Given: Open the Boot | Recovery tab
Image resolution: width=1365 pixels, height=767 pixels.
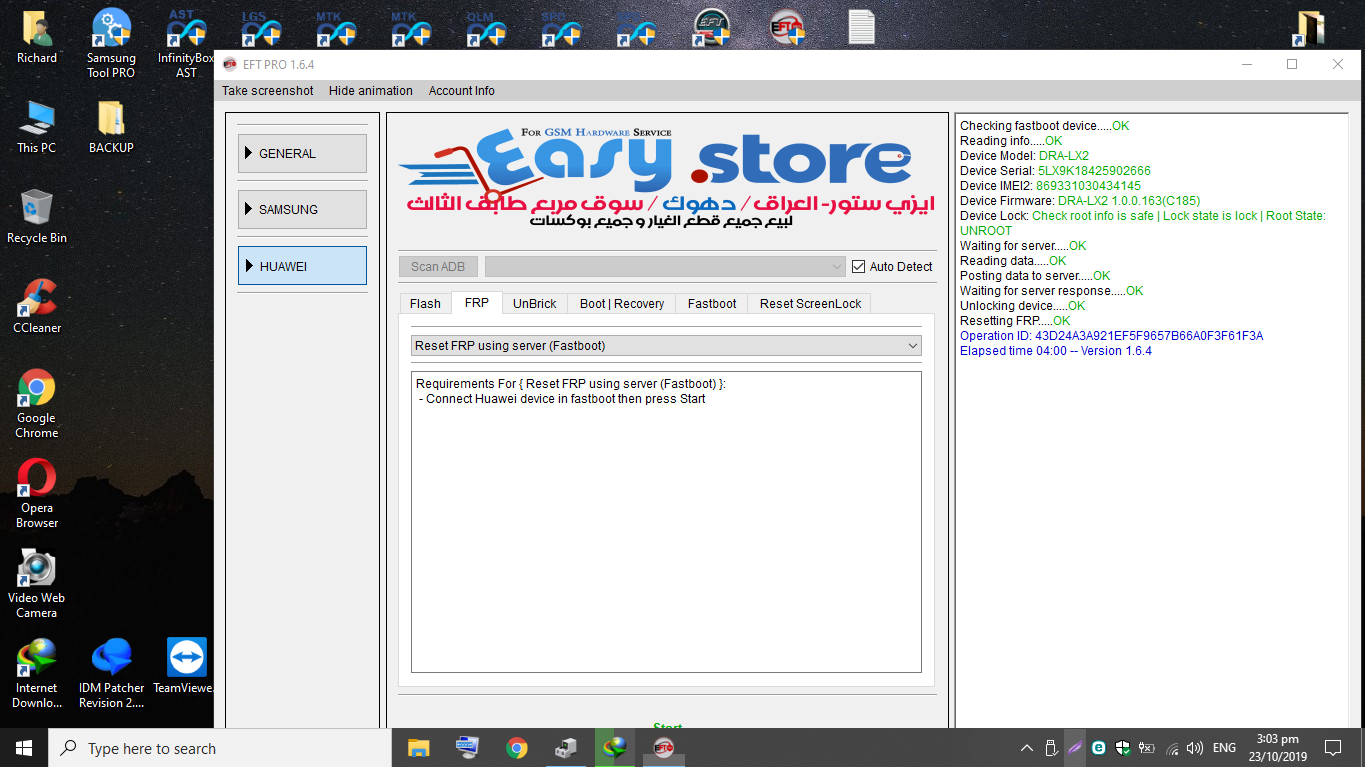Looking at the screenshot, I should click(622, 304).
